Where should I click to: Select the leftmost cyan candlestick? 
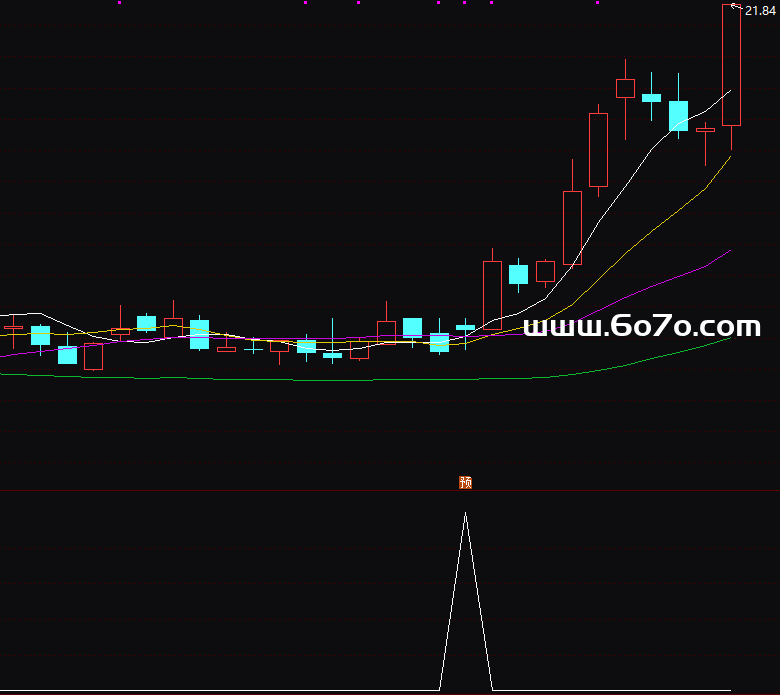40,335
